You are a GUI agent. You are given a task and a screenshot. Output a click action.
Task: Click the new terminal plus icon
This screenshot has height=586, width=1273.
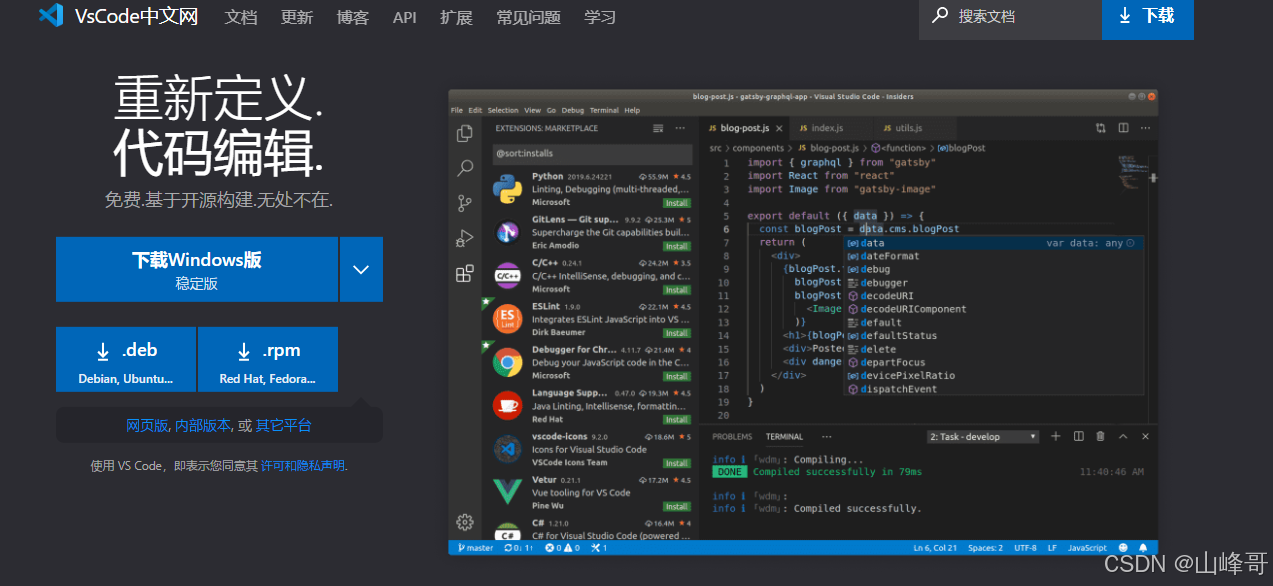(x=1056, y=436)
